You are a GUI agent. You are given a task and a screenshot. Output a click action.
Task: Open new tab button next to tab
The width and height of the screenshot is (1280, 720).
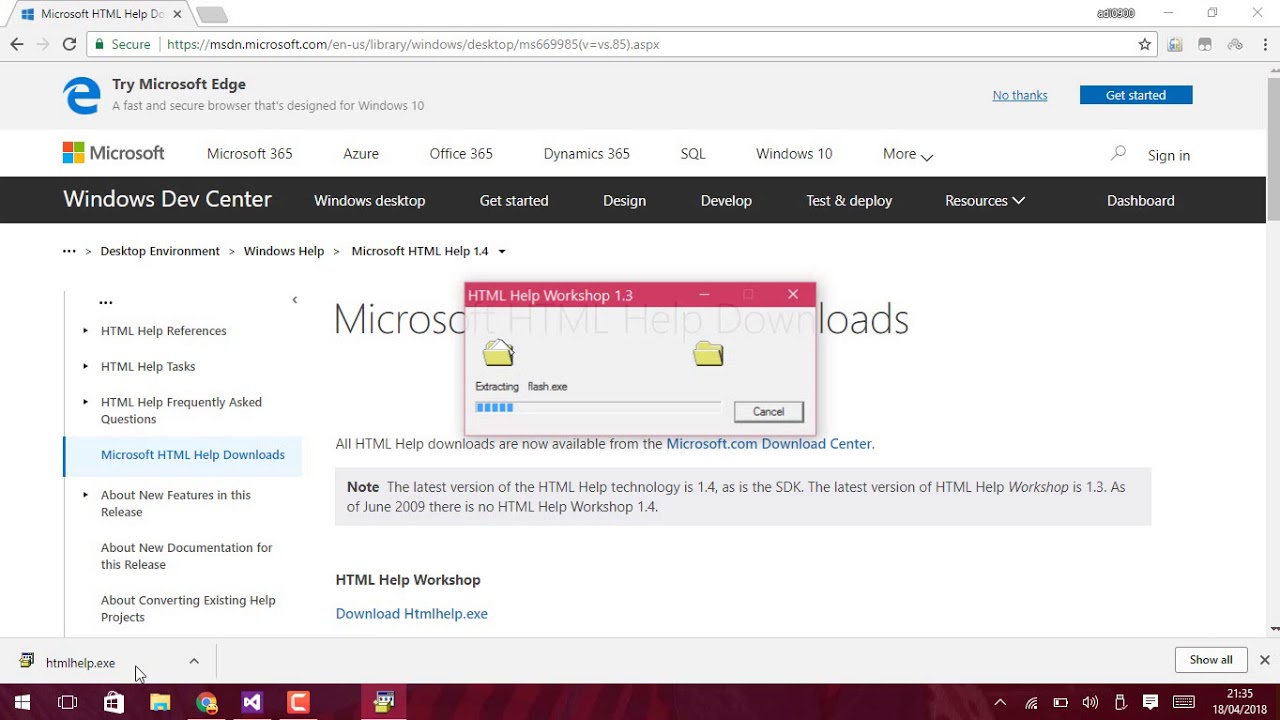(212, 14)
